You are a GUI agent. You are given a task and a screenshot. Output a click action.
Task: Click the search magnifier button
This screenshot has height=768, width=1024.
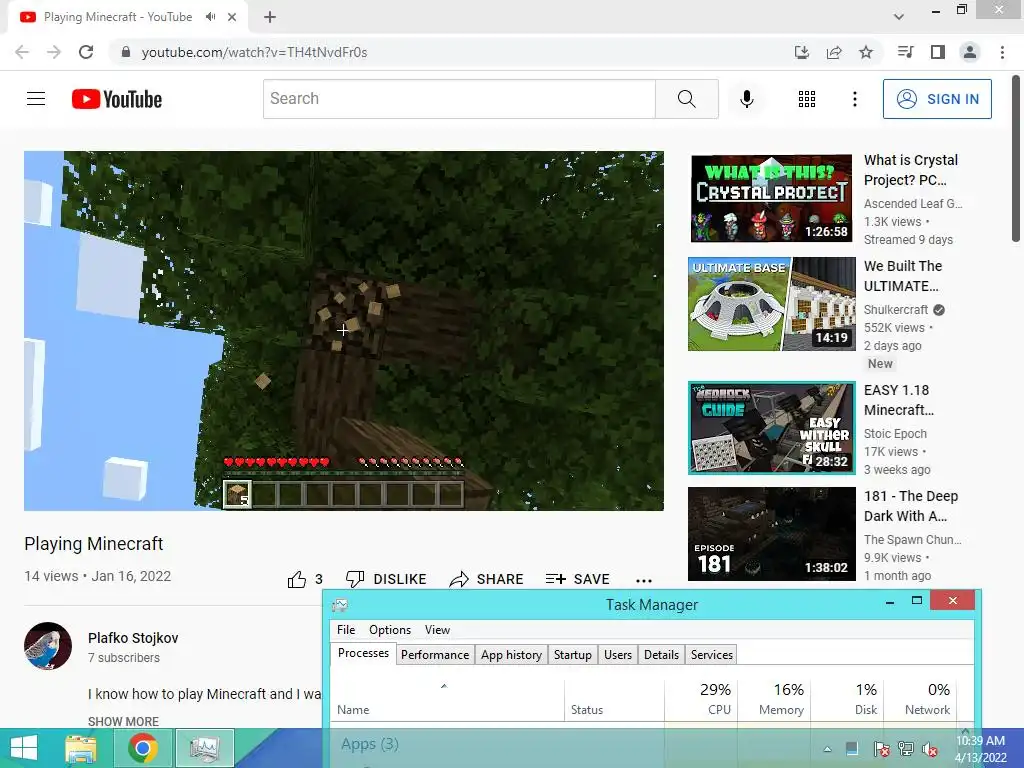686,99
